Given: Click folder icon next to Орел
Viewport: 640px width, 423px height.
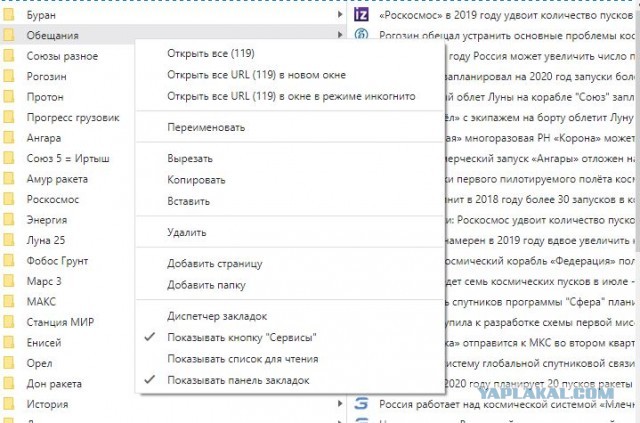Looking at the screenshot, I should coord(9,363).
